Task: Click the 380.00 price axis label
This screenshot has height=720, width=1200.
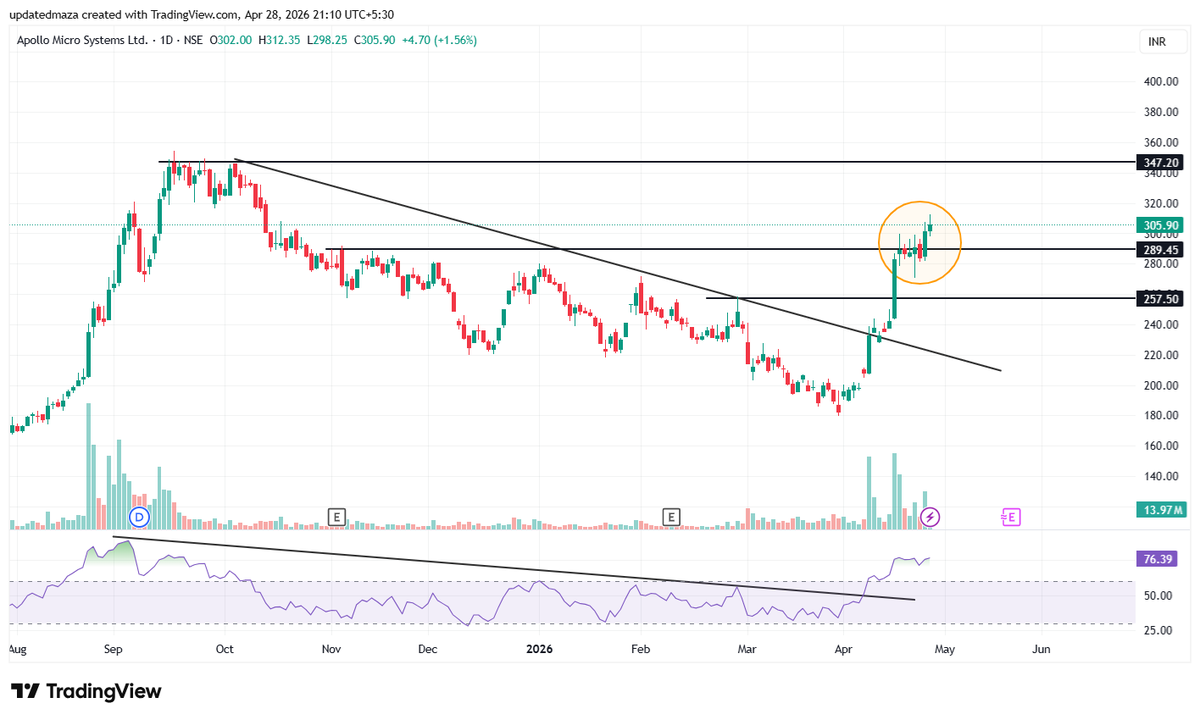Action: (x=1160, y=112)
